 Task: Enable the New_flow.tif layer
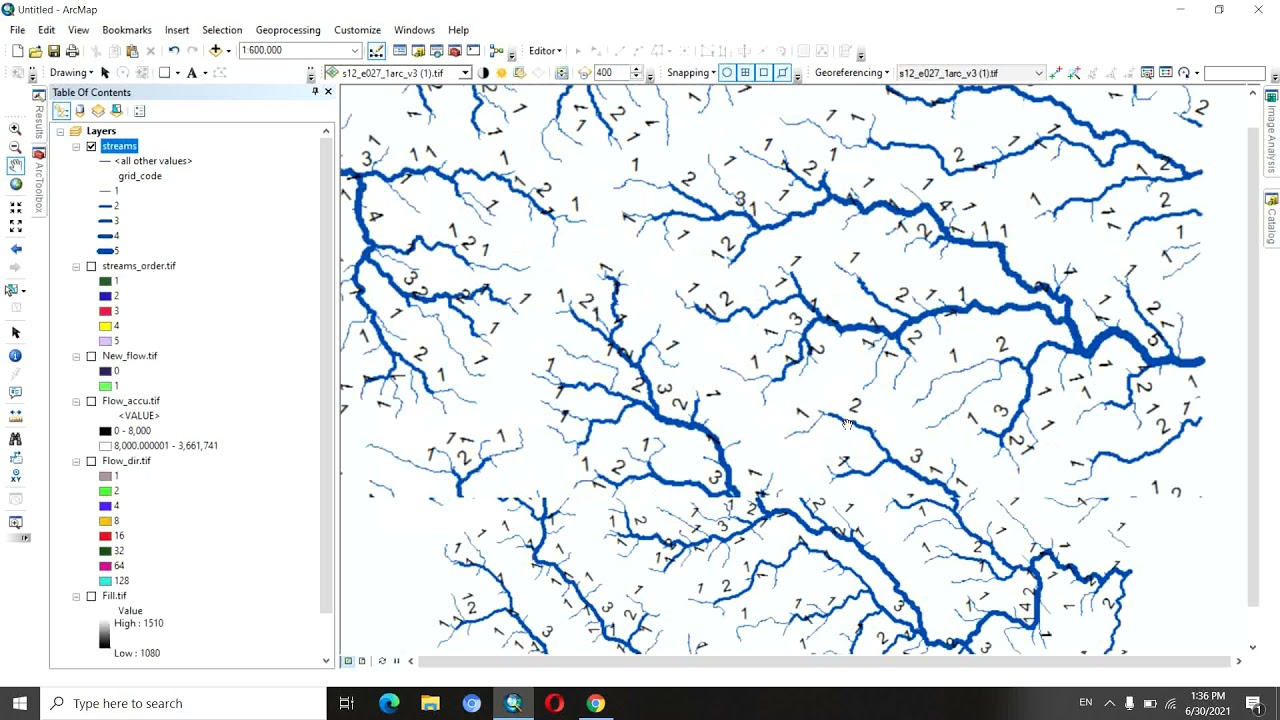click(x=91, y=356)
